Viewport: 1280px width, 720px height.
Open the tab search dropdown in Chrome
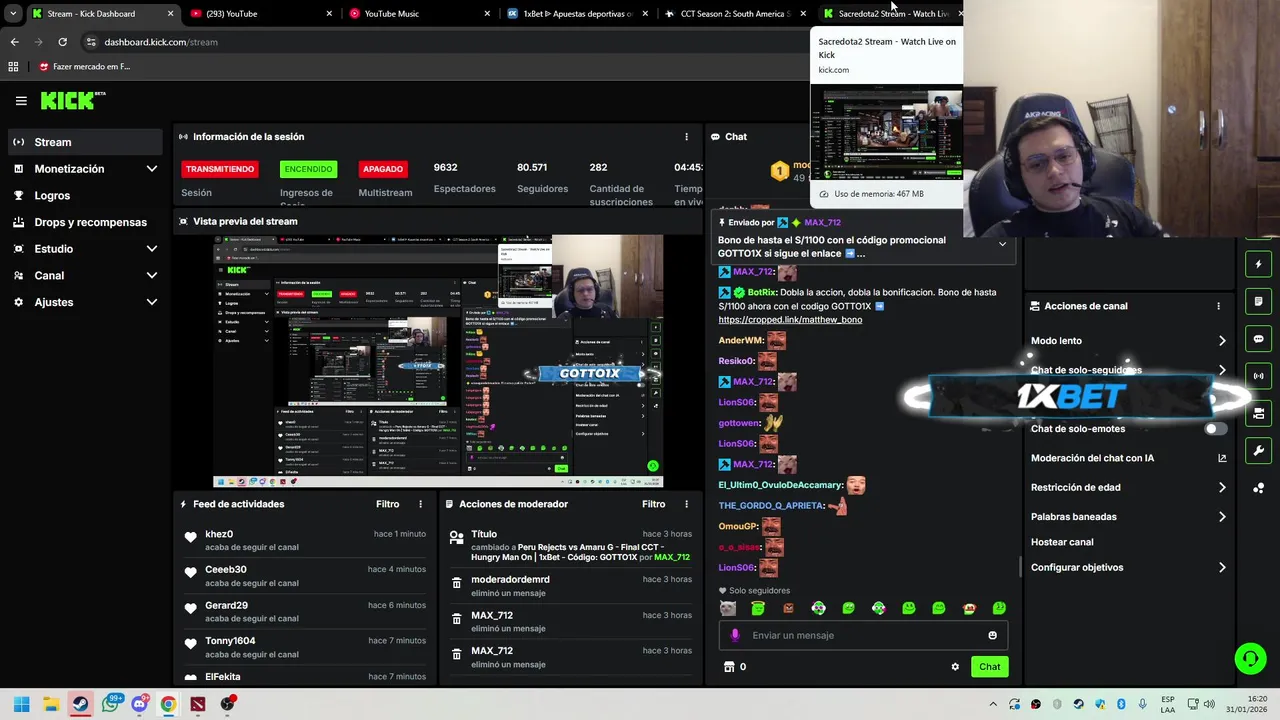13,14
